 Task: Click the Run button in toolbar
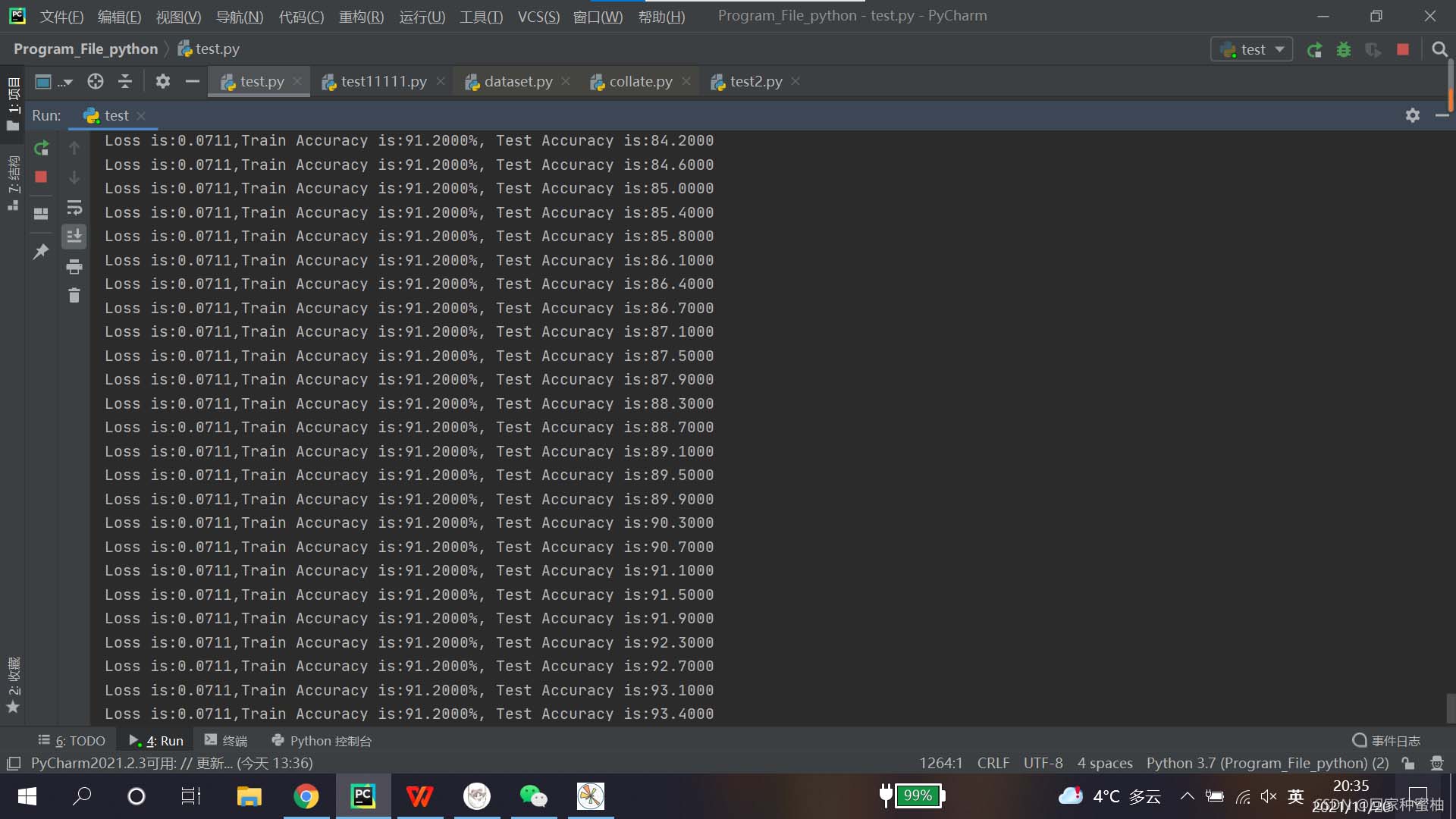click(1315, 48)
